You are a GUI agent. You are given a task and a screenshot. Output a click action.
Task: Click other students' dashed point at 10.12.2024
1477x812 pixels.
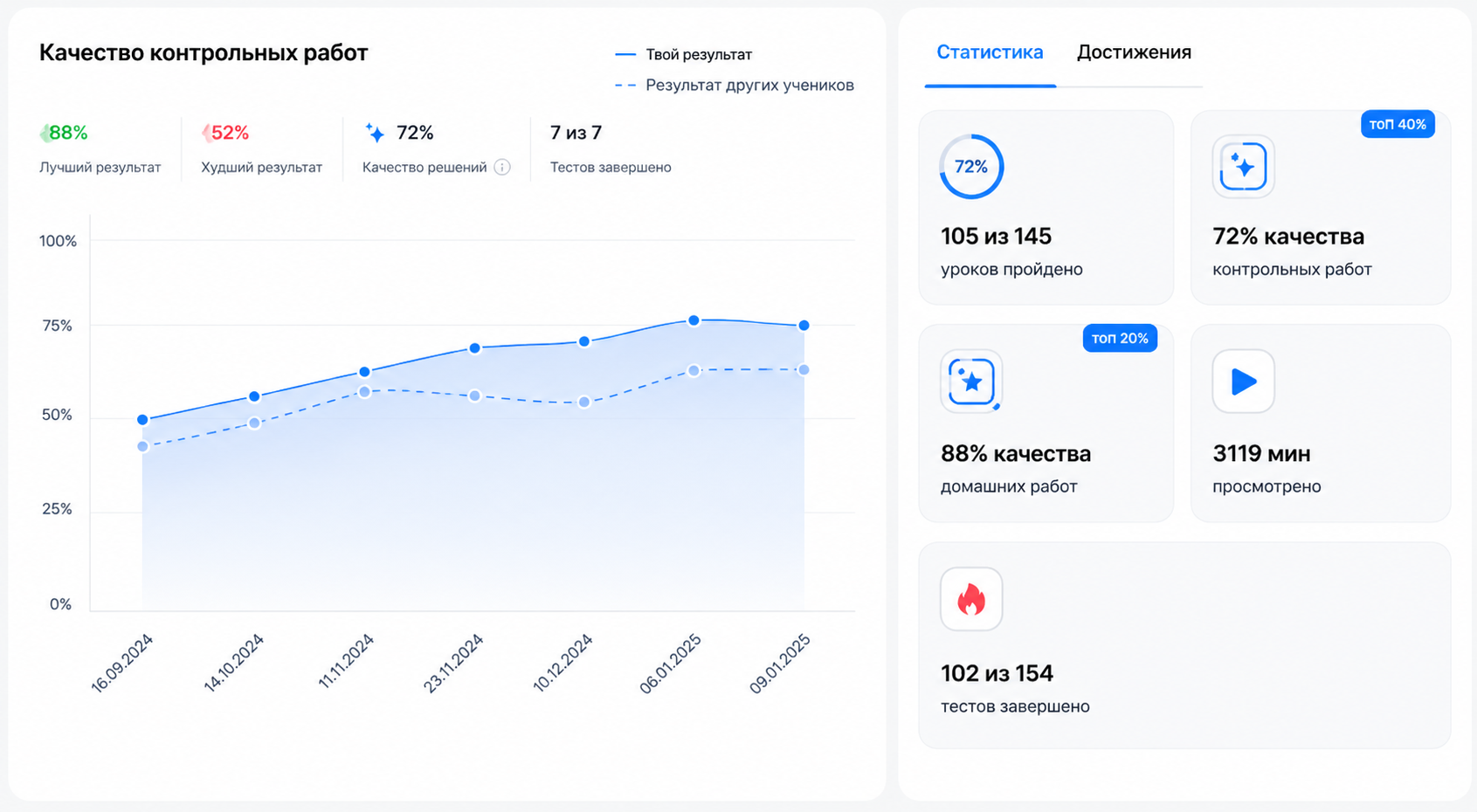pos(584,402)
